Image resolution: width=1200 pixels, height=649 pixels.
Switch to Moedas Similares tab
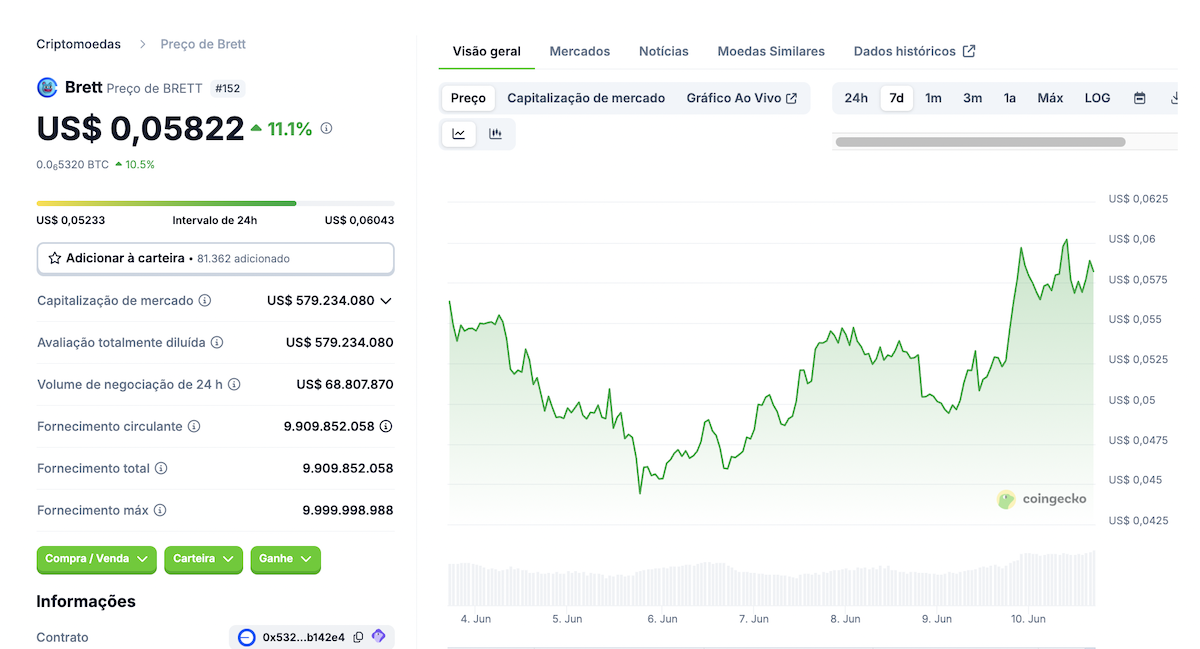(x=771, y=51)
